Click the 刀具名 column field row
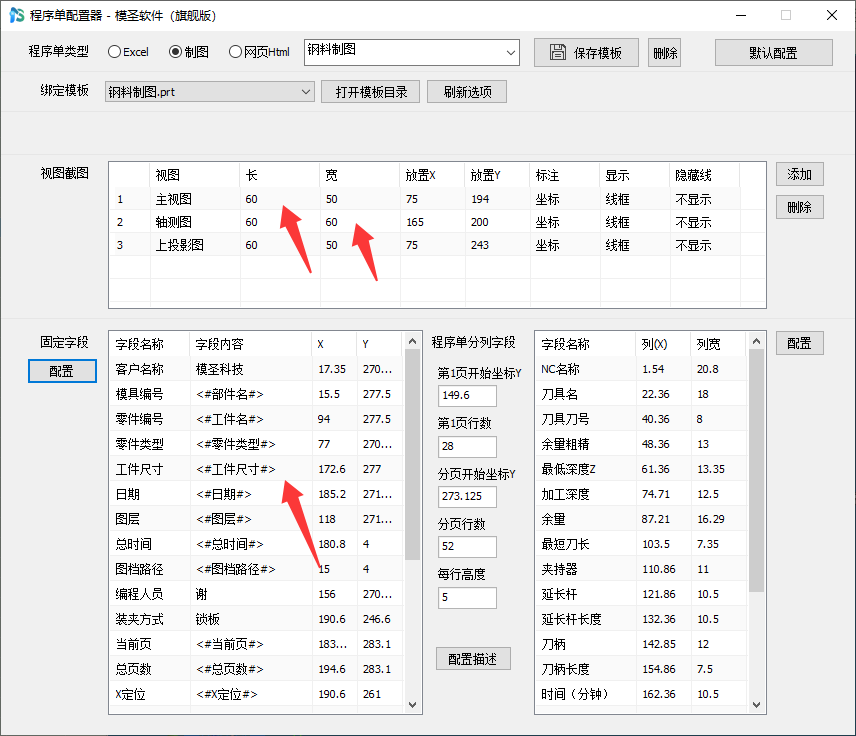856x736 pixels. tap(641, 394)
